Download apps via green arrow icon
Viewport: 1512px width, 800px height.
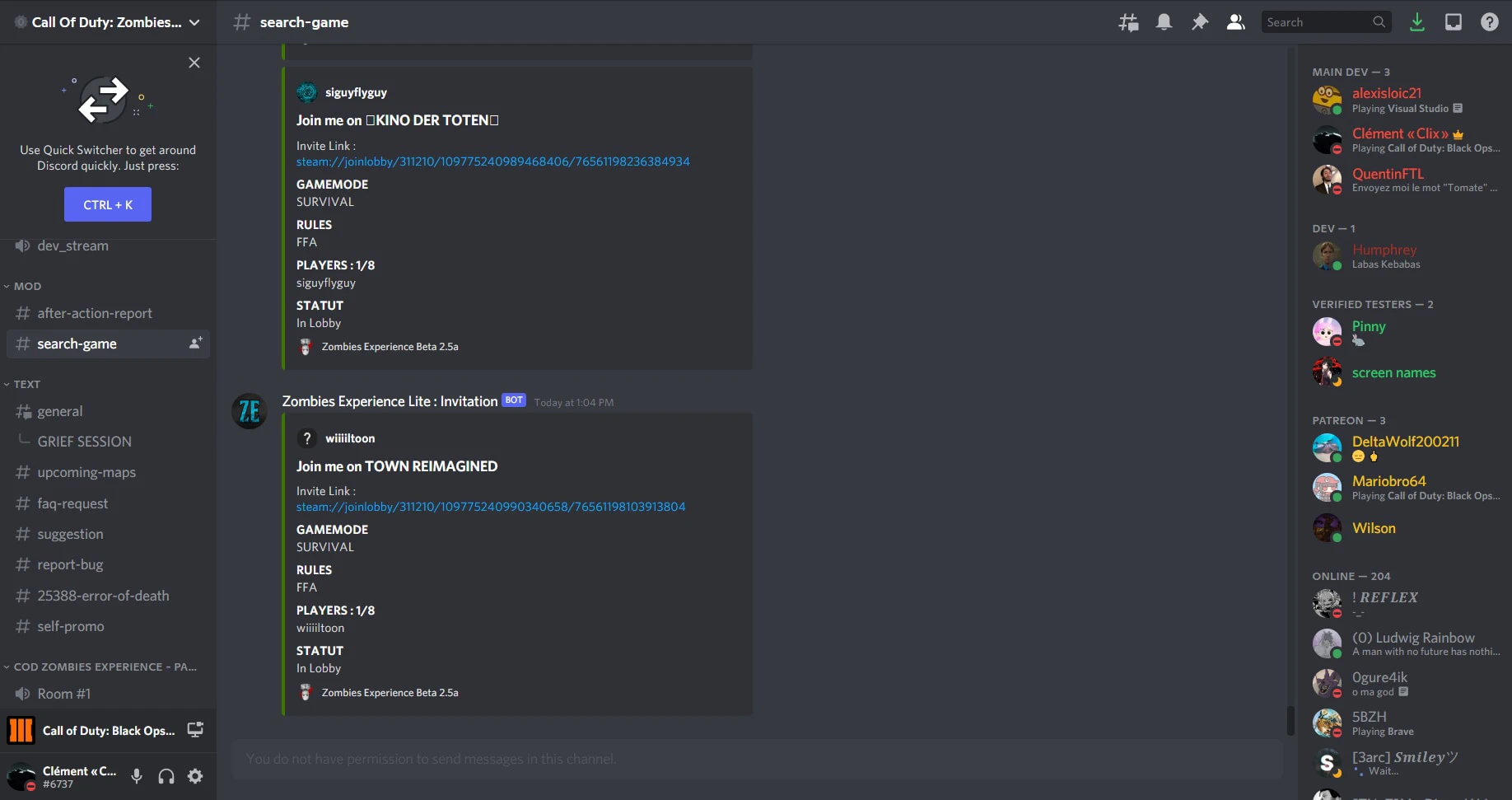tap(1417, 22)
